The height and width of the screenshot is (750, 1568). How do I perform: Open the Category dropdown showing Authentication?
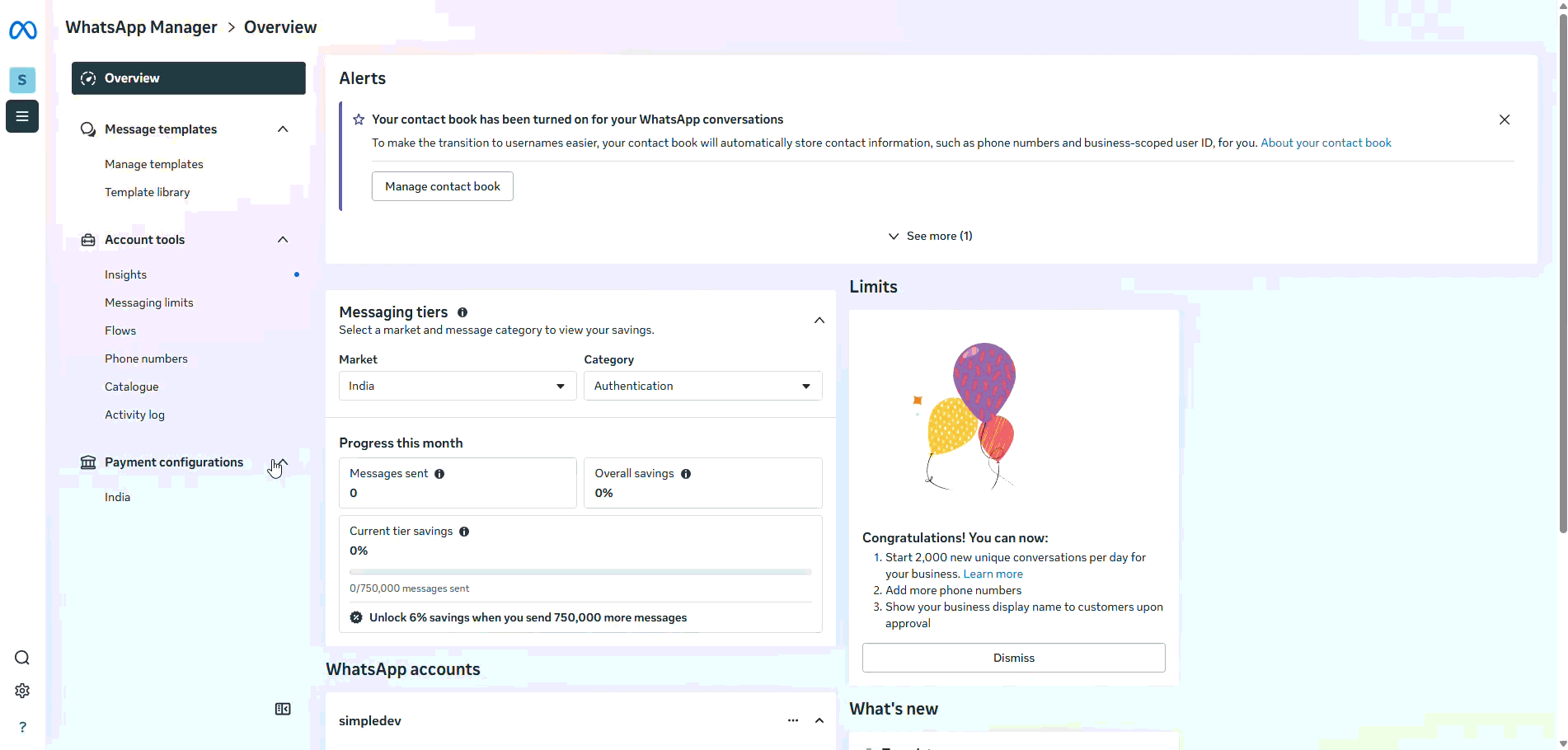(703, 386)
